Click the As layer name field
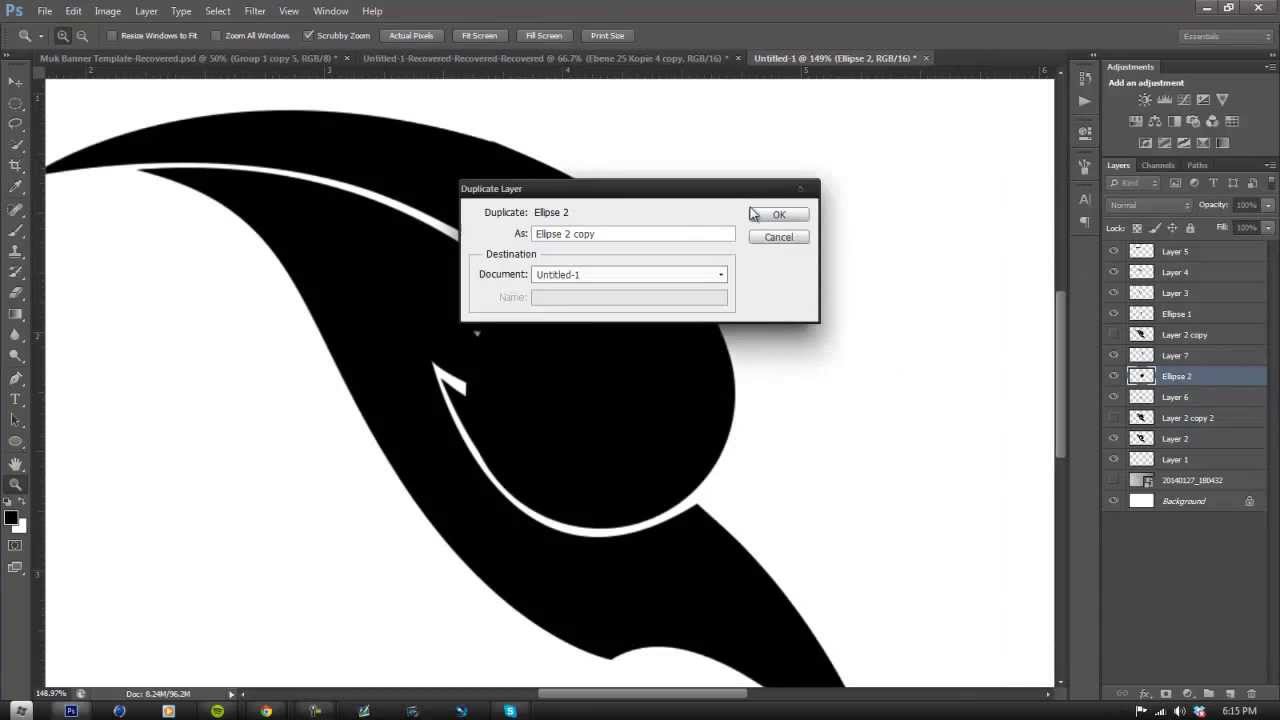Screen dimensions: 1280x720 point(633,234)
